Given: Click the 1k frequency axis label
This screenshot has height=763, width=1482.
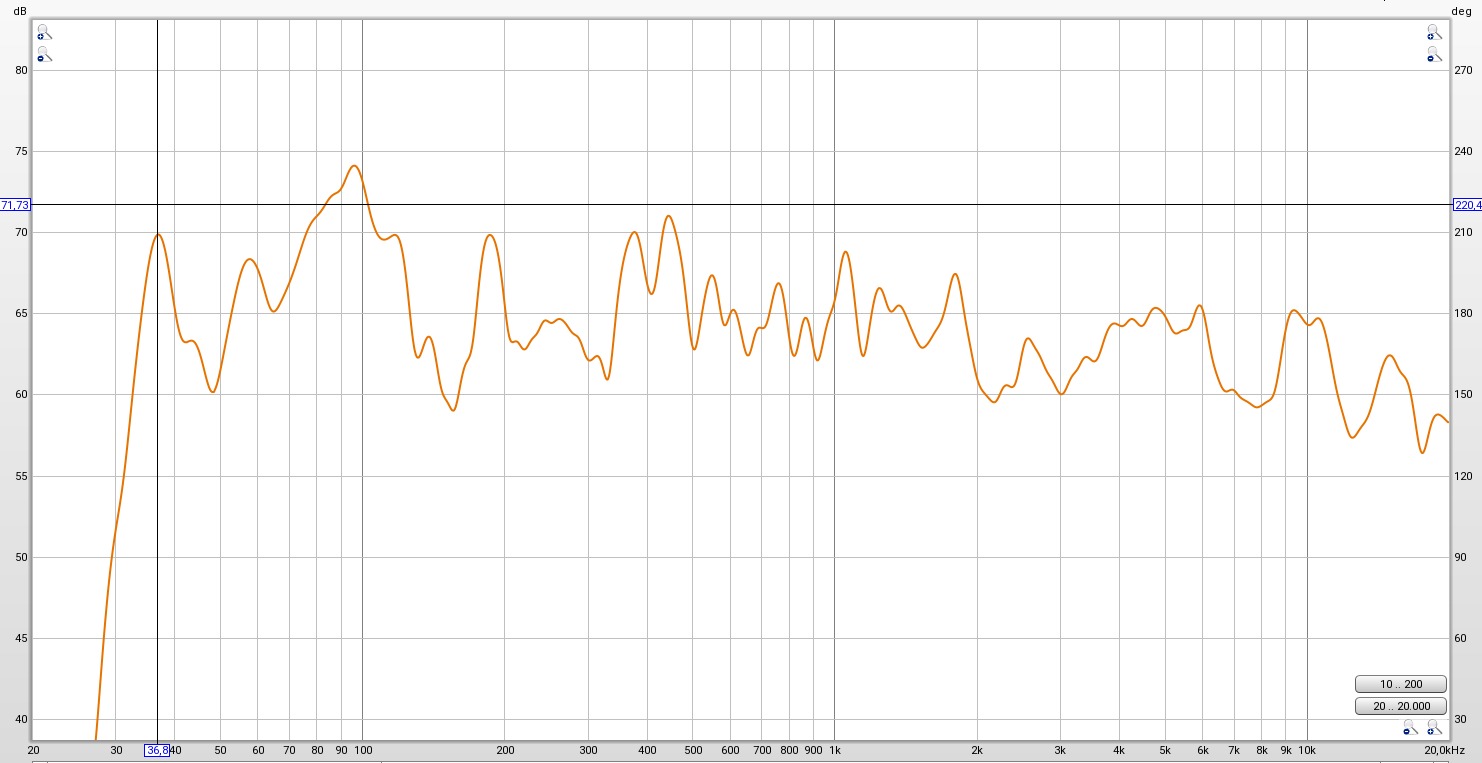Looking at the screenshot, I should point(834,750).
